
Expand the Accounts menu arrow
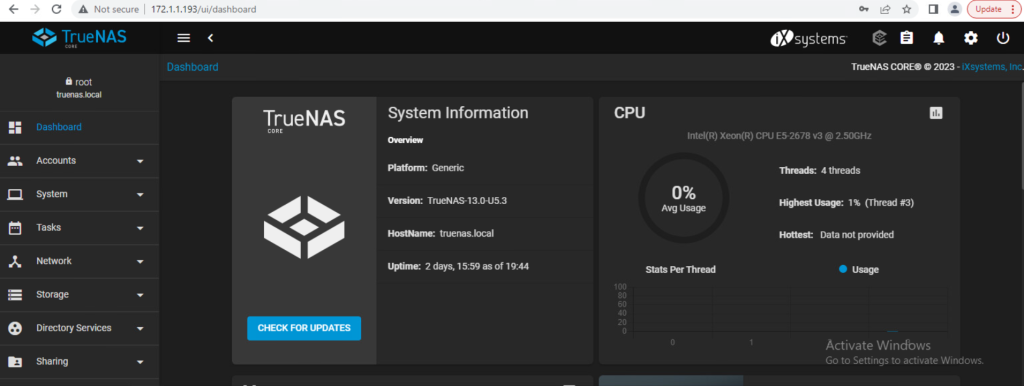(140, 161)
